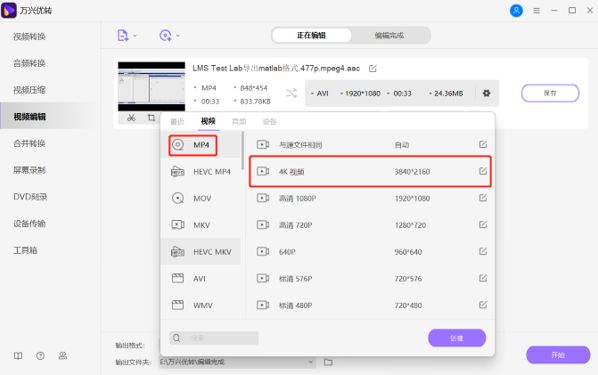
Task: Click the 万兴优转 app logo
Action: point(9,10)
